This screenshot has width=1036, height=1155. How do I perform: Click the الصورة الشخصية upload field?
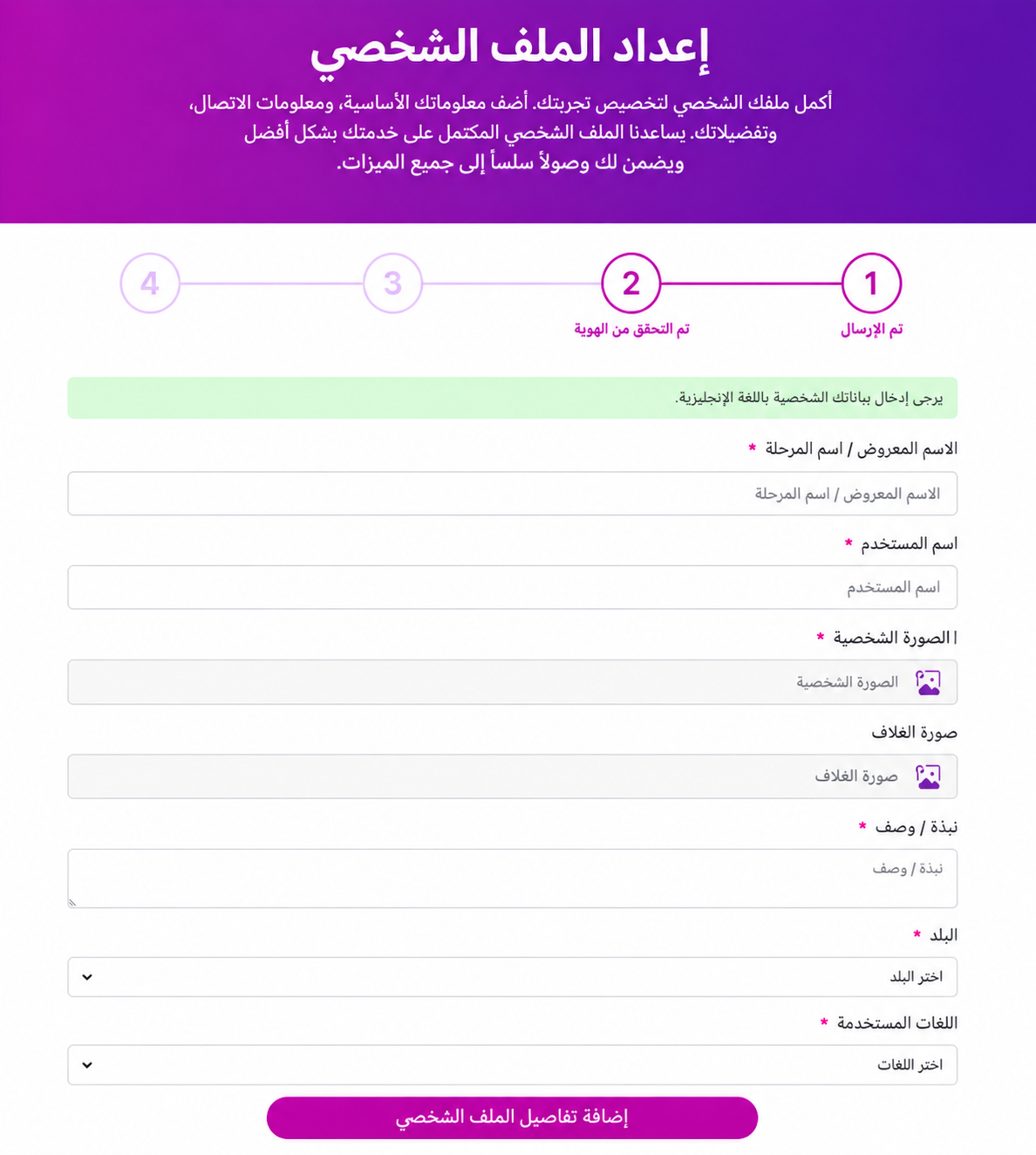[x=513, y=682]
